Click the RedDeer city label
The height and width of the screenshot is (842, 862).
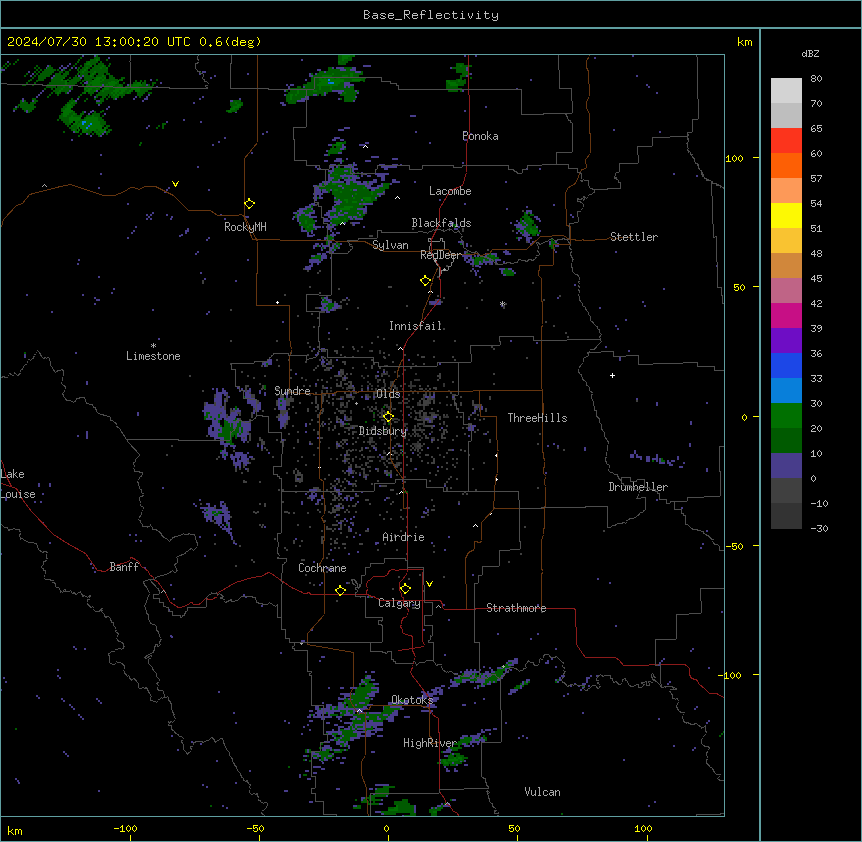click(x=440, y=255)
